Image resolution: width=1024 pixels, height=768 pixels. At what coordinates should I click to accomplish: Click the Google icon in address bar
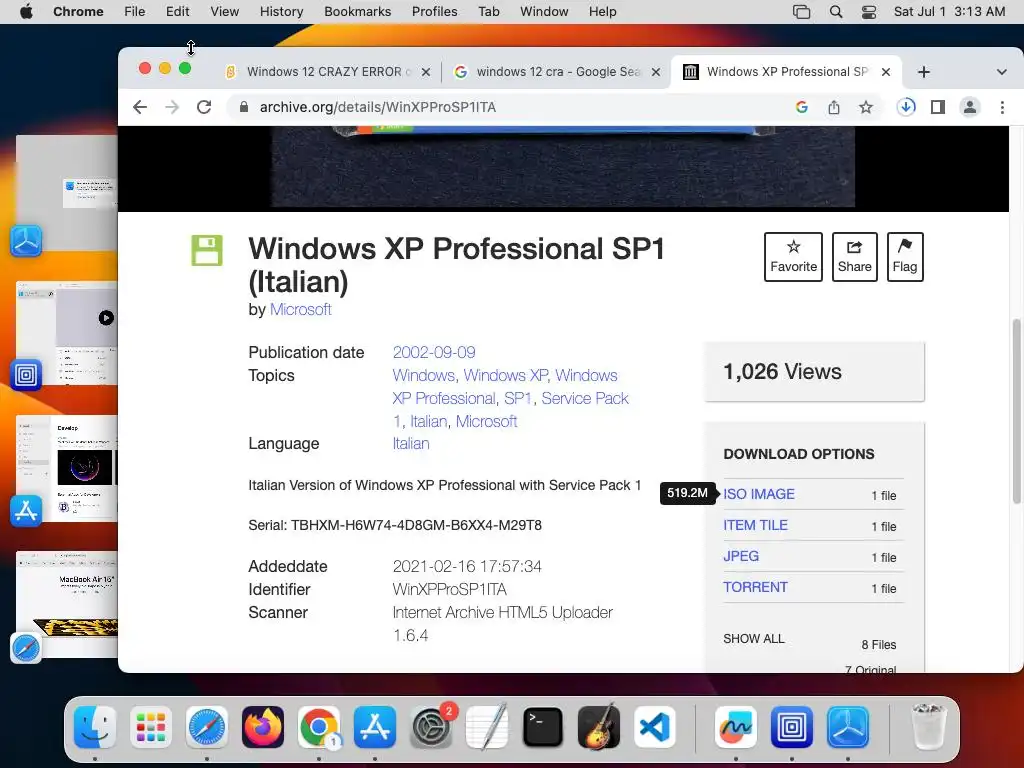tap(802, 107)
